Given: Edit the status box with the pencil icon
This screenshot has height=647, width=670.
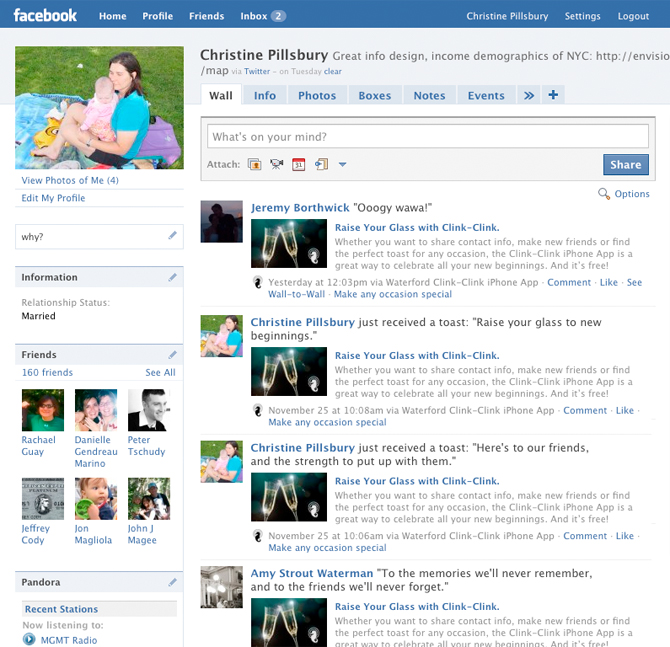Looking at the screenshot, I should click(172, 235).
